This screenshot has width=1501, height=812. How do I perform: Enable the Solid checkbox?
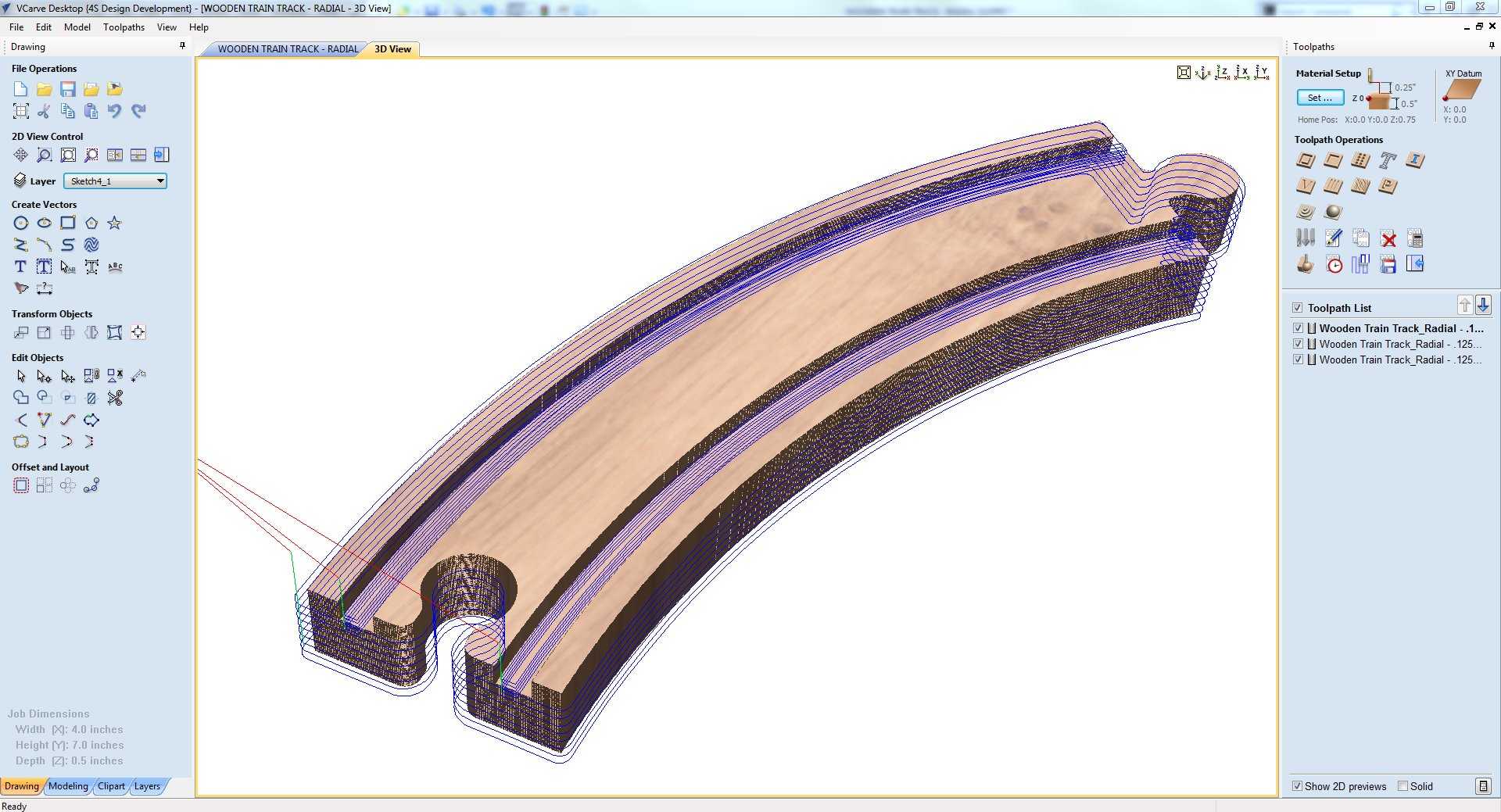[1402, 786]
